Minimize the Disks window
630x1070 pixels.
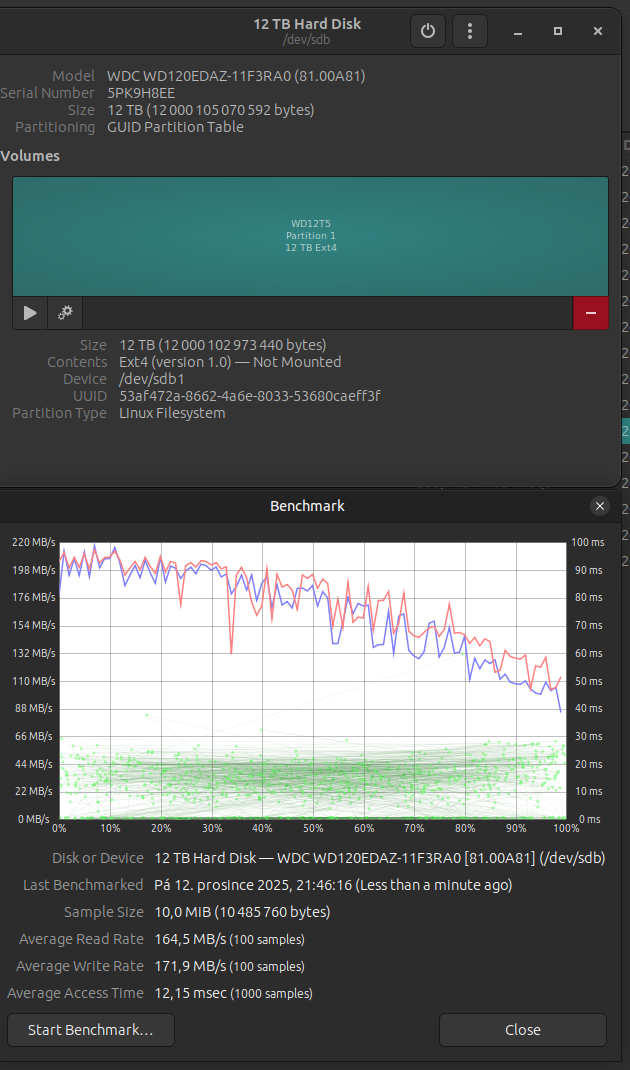click(x=518, y=31)
